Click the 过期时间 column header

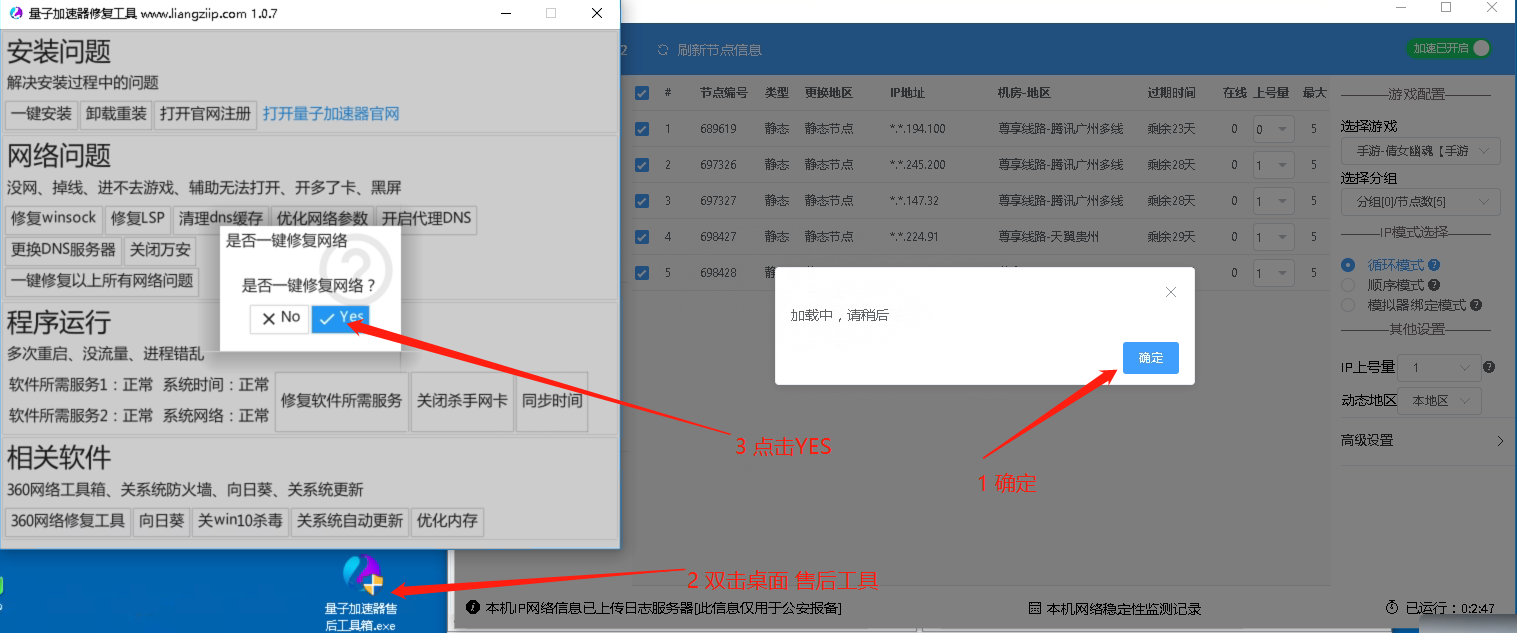point(1171,93)
